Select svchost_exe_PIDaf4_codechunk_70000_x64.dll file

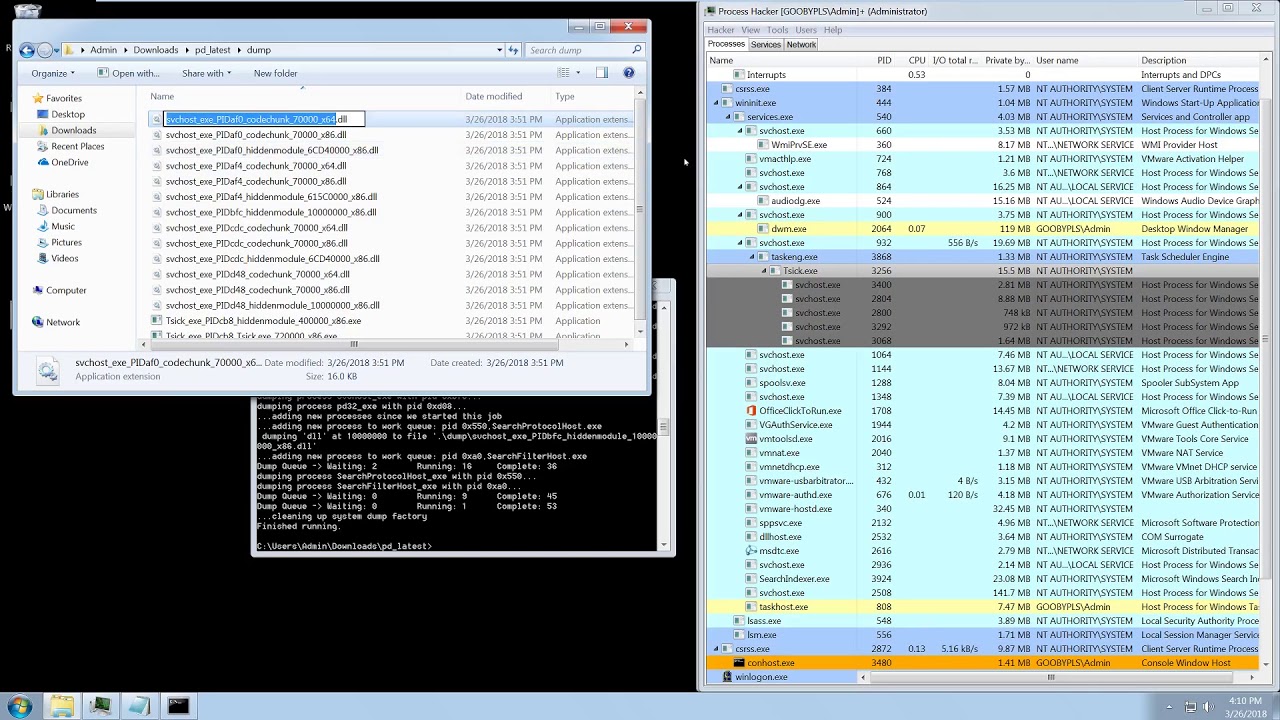256,166
